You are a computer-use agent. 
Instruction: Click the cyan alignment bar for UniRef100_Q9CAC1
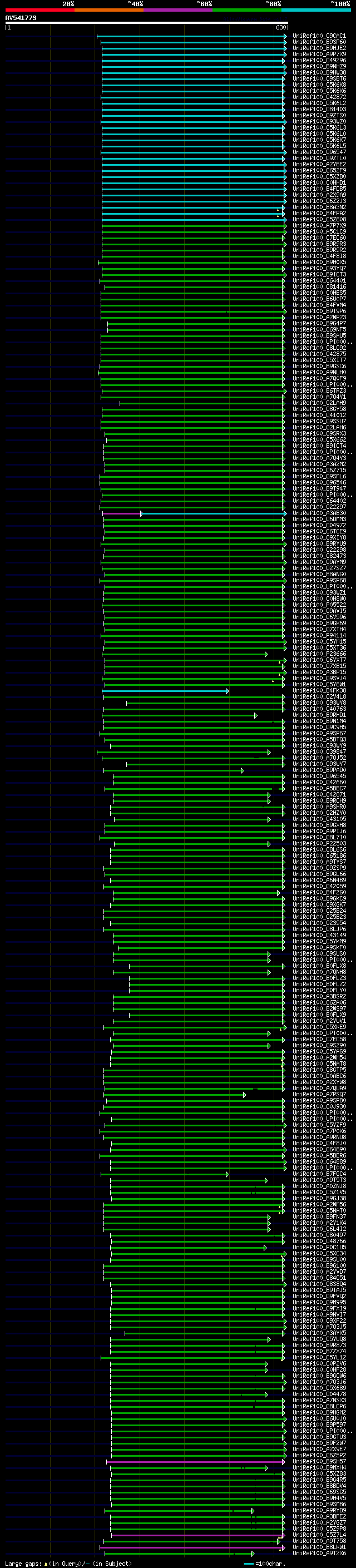[x=192, y=36]
